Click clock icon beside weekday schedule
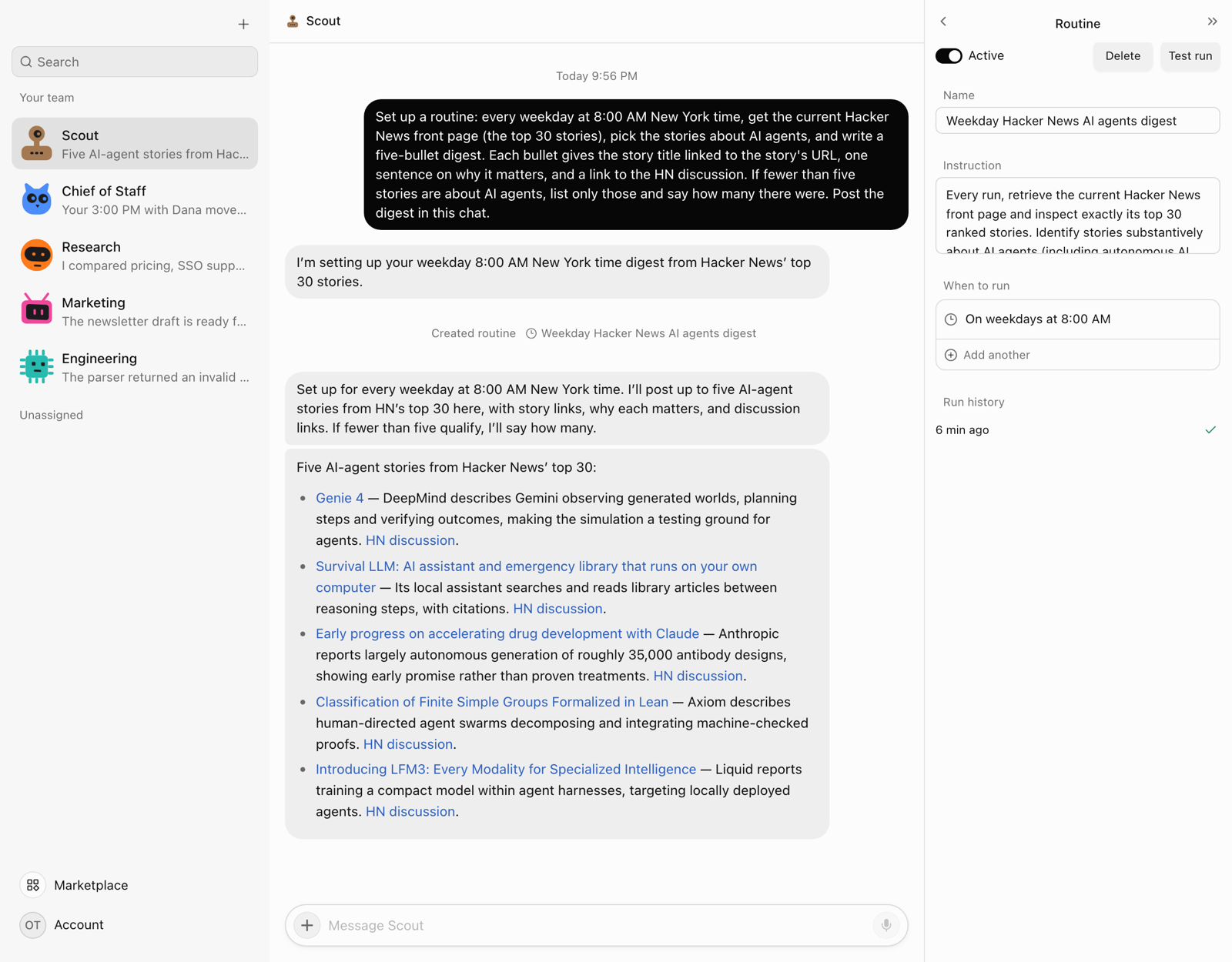This screenshot has height=962, width=1232. (x=951, y=319)
